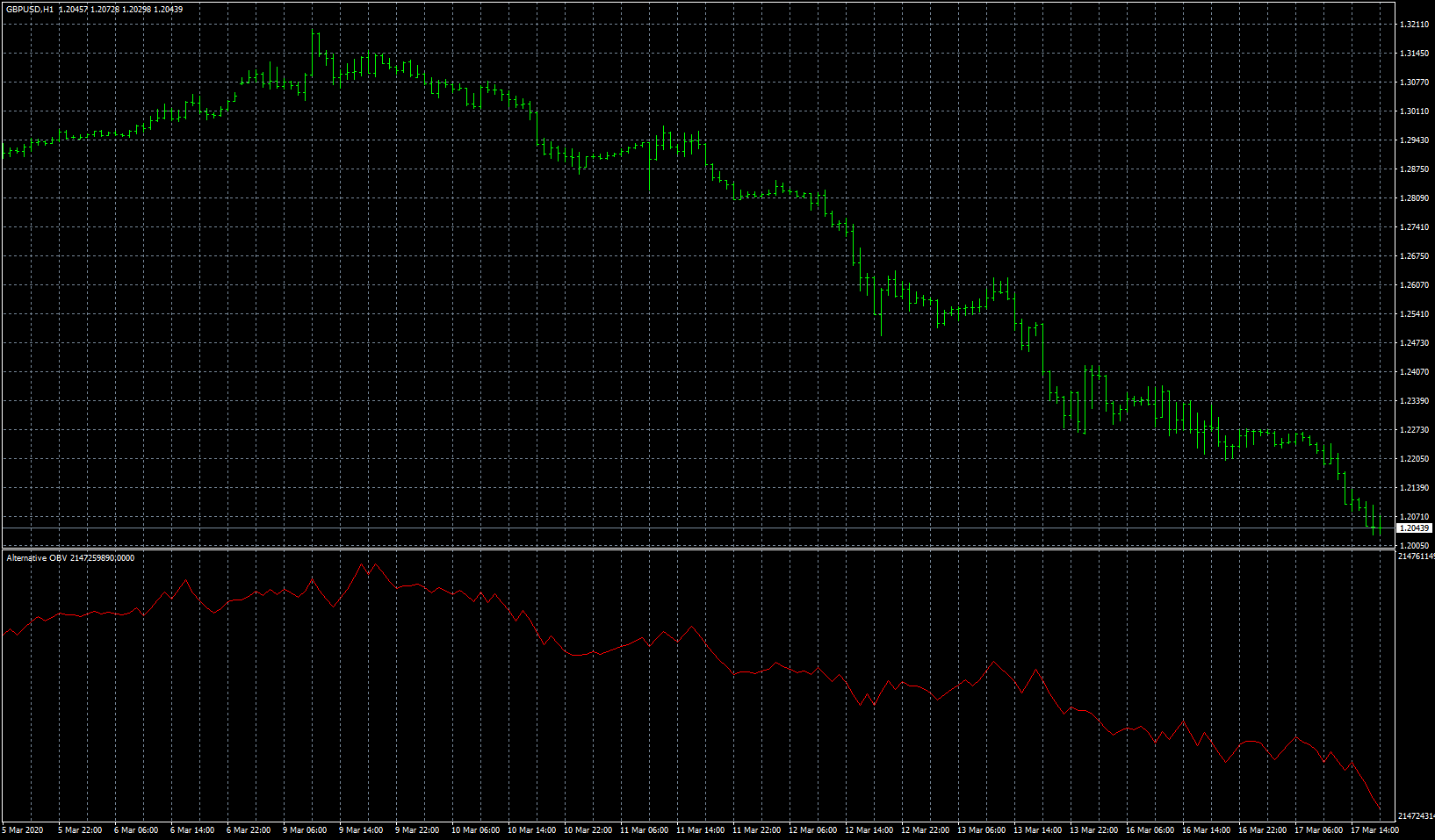Click price axis label 1.25410
Viewport: 1435px width, 840px height.
coord(1413,314)
